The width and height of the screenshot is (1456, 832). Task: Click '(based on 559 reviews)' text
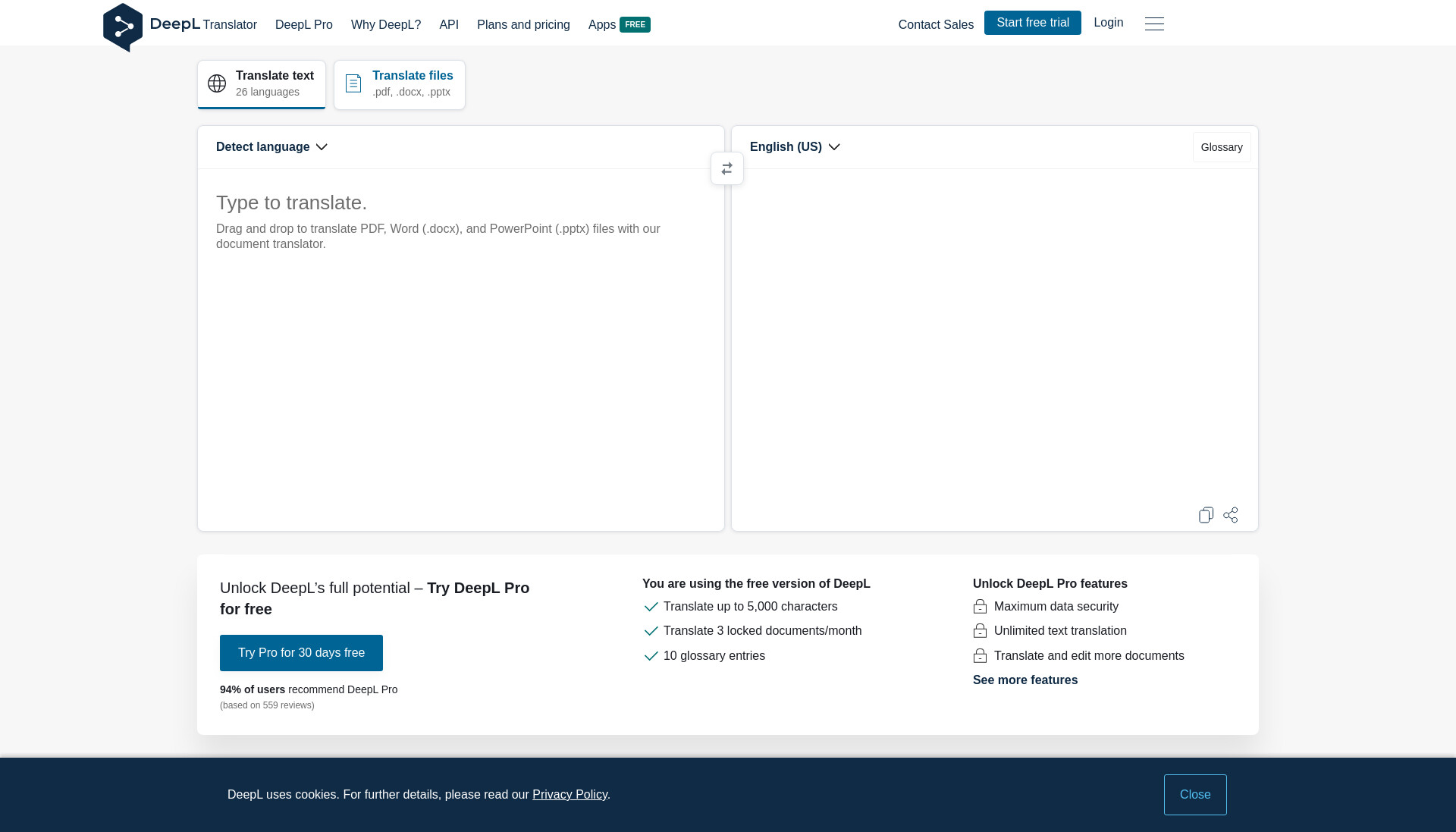point(267,705)
